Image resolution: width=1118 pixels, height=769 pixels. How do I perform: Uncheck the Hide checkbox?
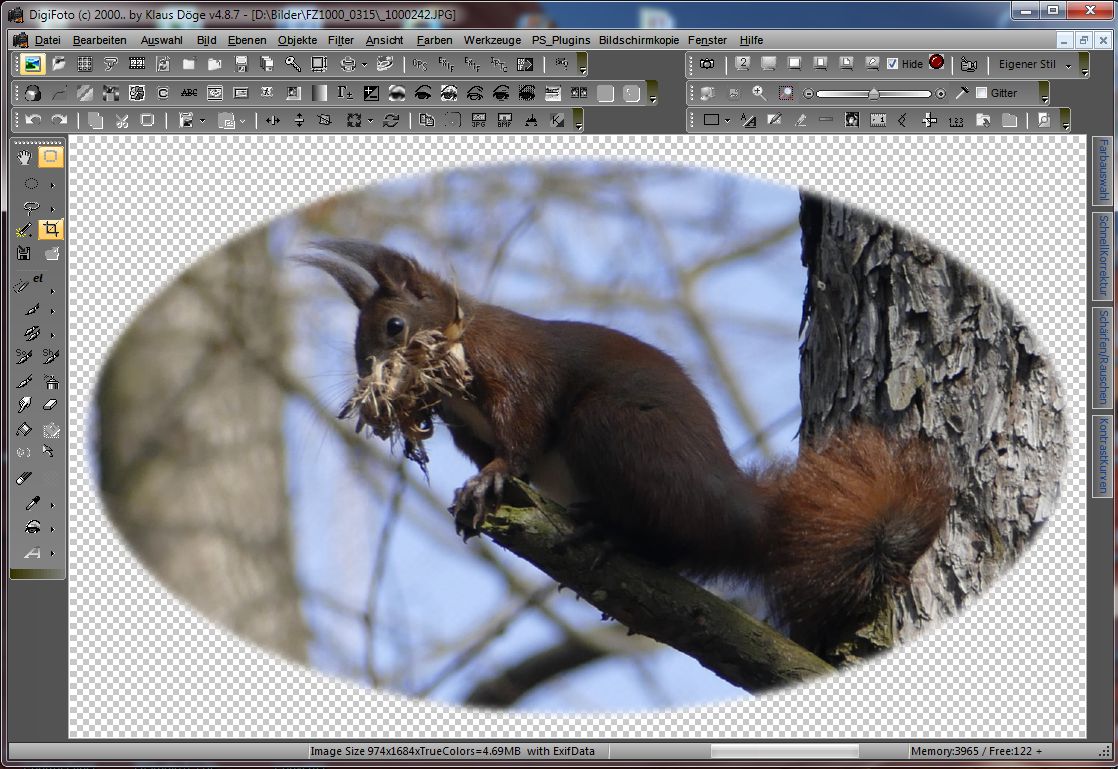pos(893,64)
